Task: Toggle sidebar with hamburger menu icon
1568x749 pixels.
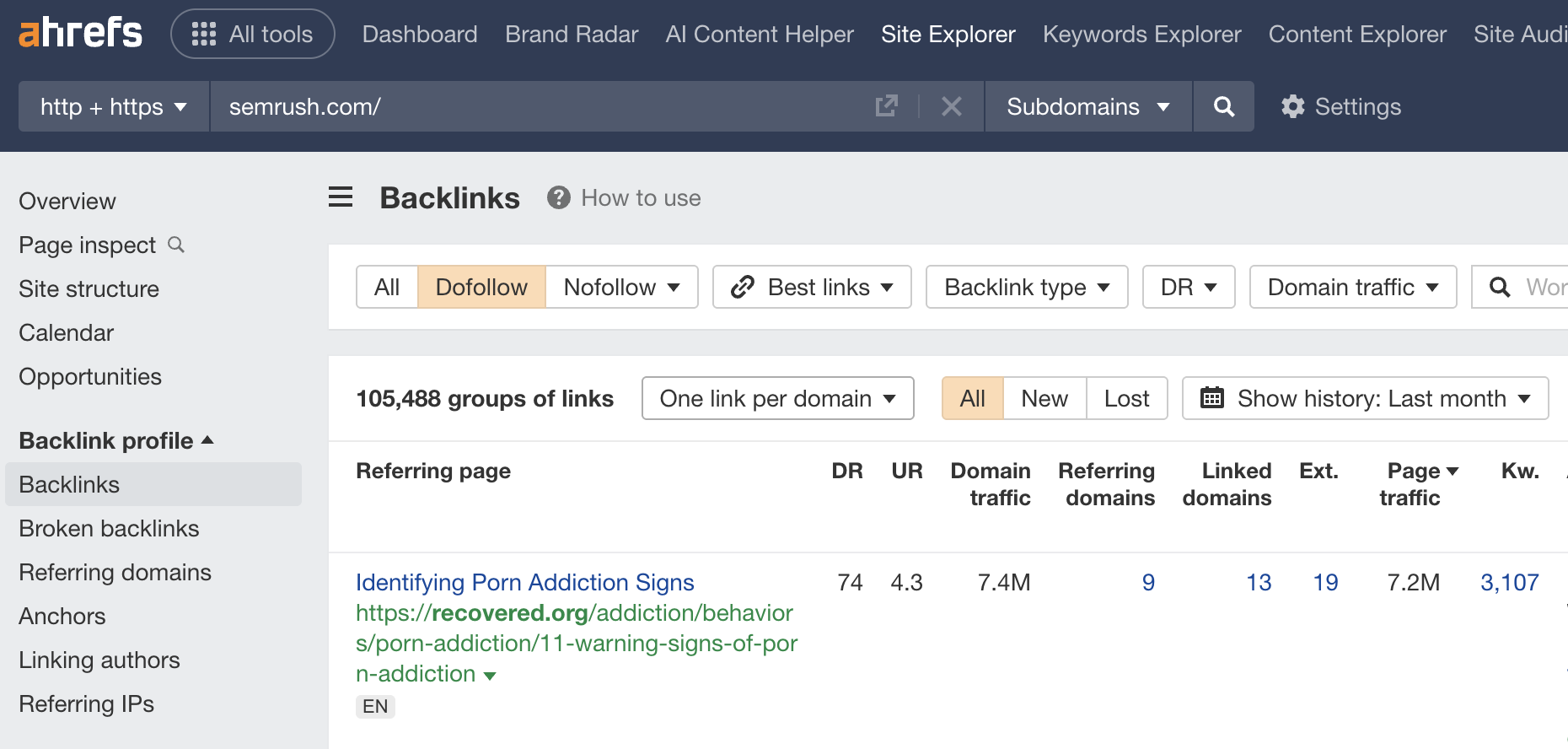Action: tap(341, 197)
